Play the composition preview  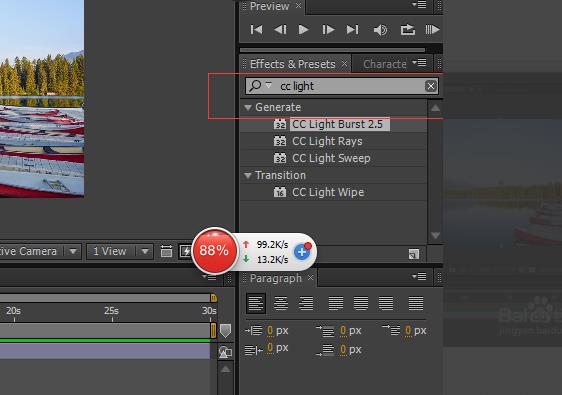[304, 29]
